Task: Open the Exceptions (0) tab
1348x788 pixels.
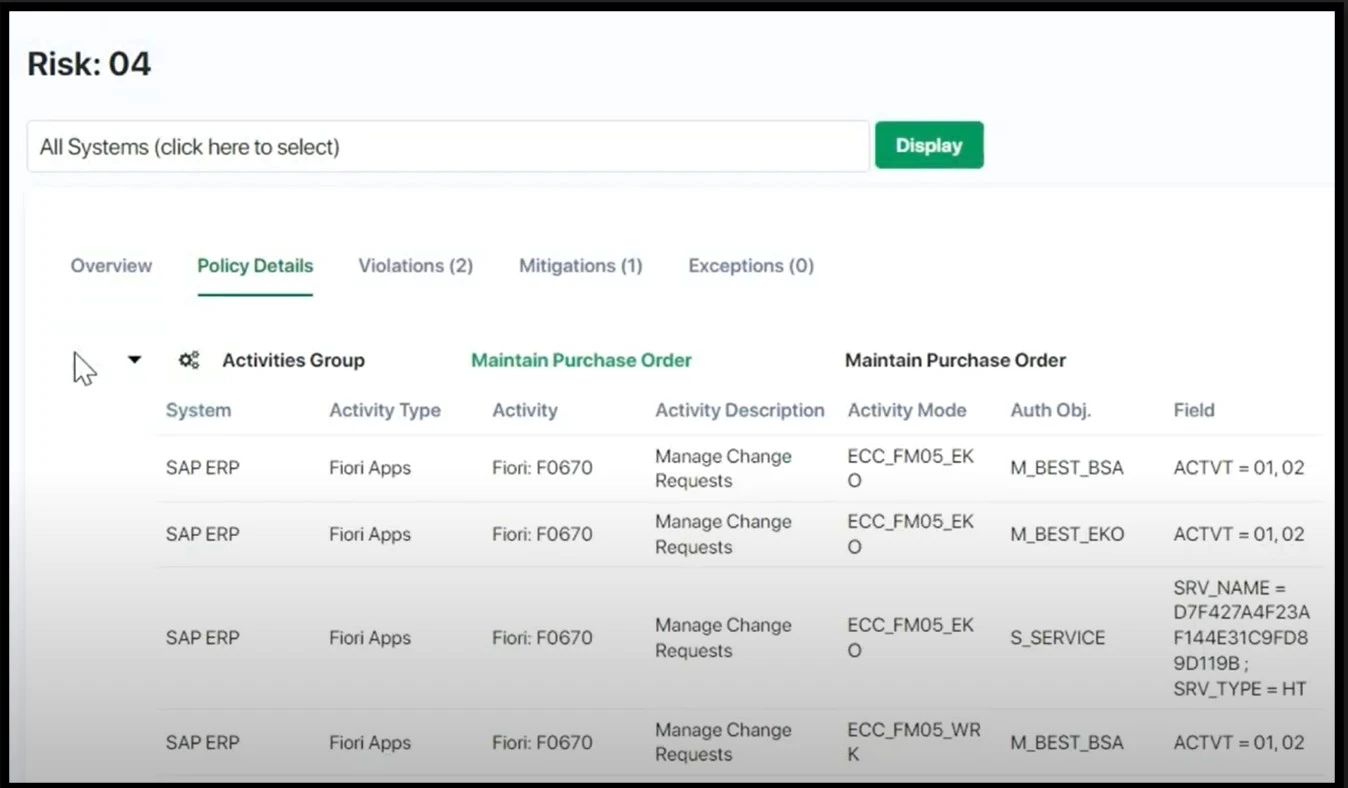Action: pyautogui.click(x=750, y=265)
